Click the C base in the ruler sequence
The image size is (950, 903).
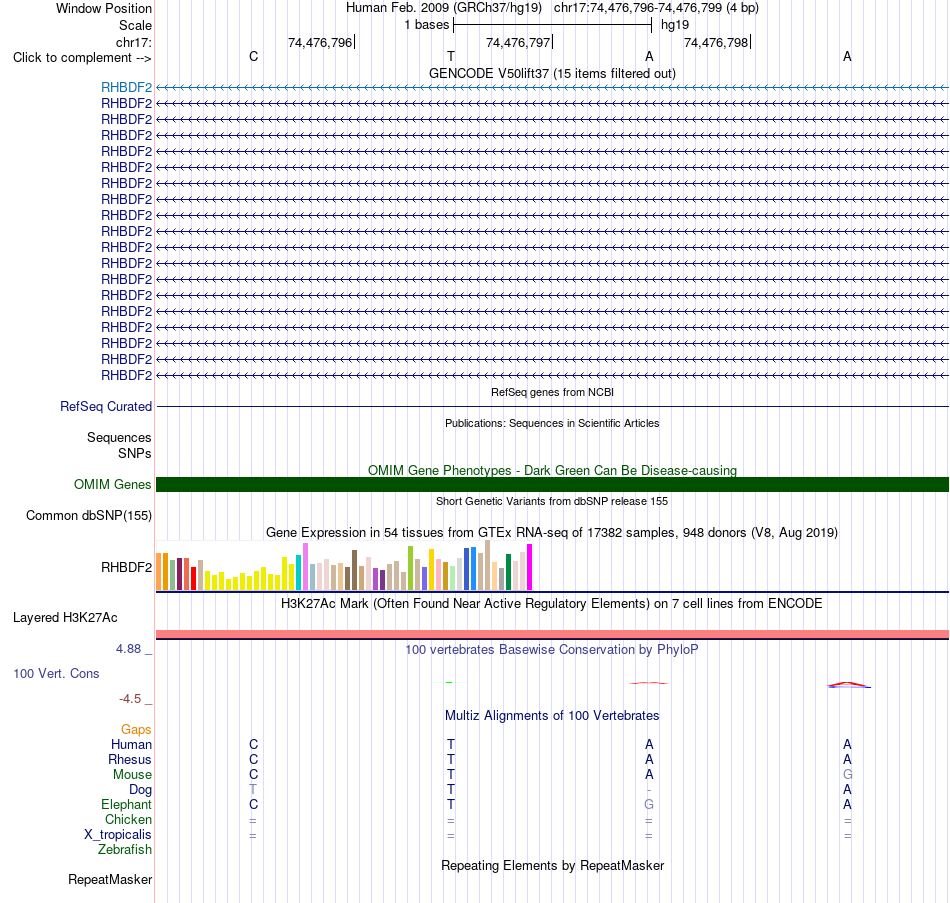coord(253,56)
